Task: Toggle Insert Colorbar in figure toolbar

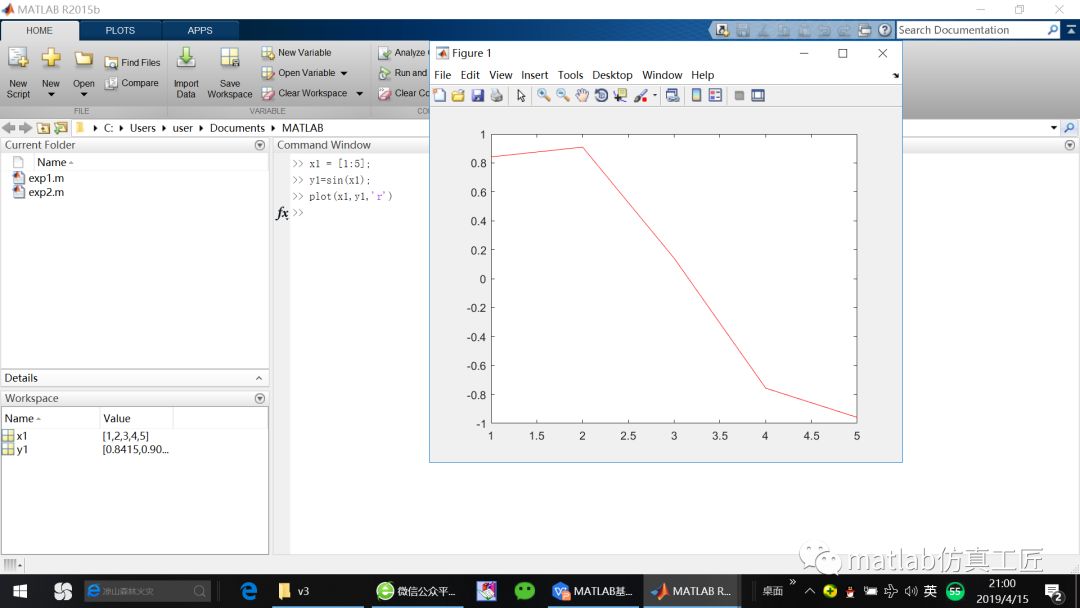Action: click(696, 96)
